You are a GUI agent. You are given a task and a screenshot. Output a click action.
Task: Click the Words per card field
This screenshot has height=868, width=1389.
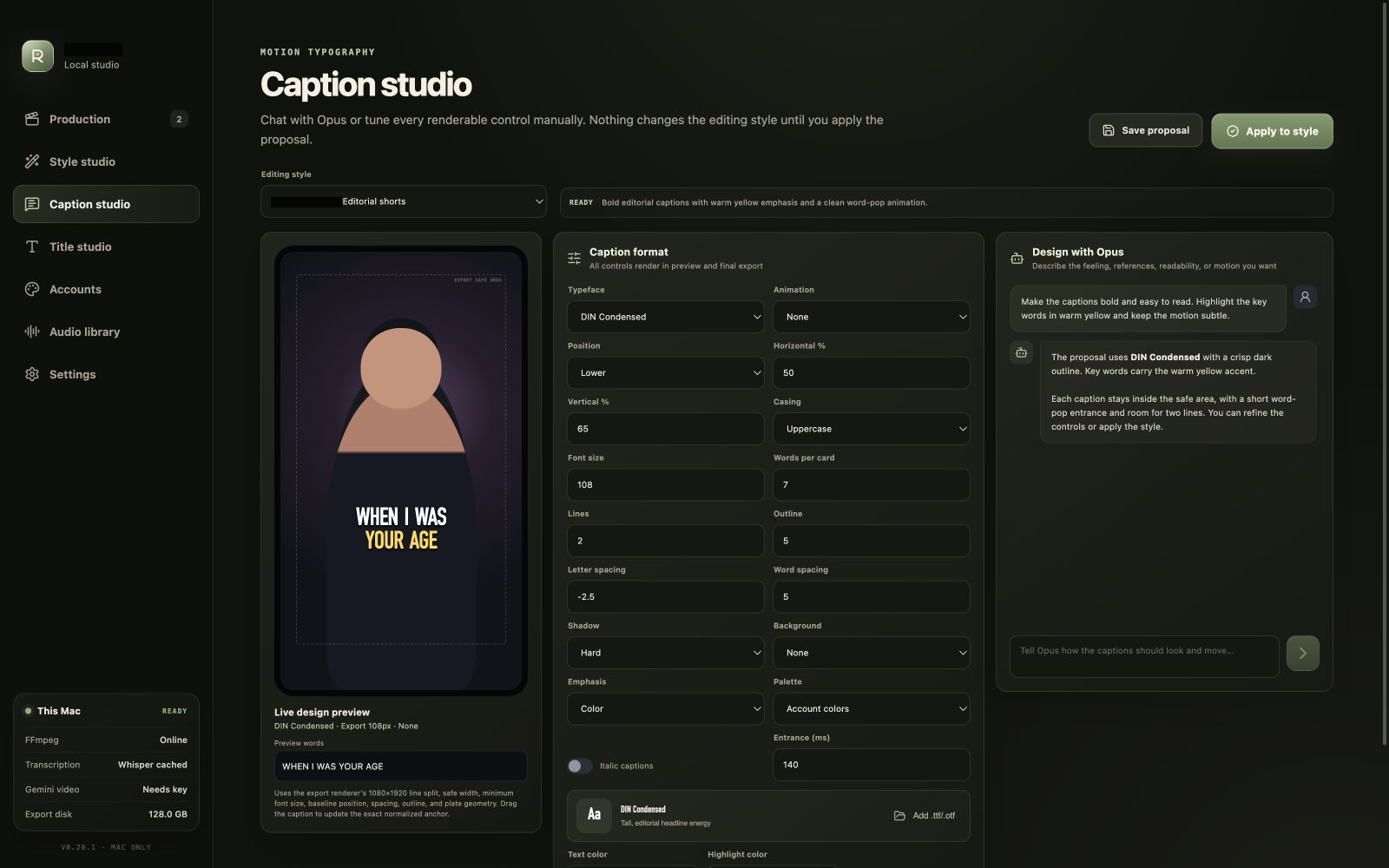pyautogui.click(x=872, y=485)
